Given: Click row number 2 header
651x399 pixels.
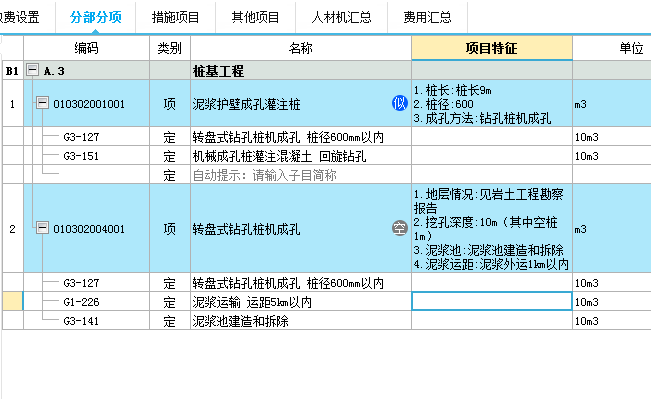Looking at the screenshot, I should [x=12, y=228].
